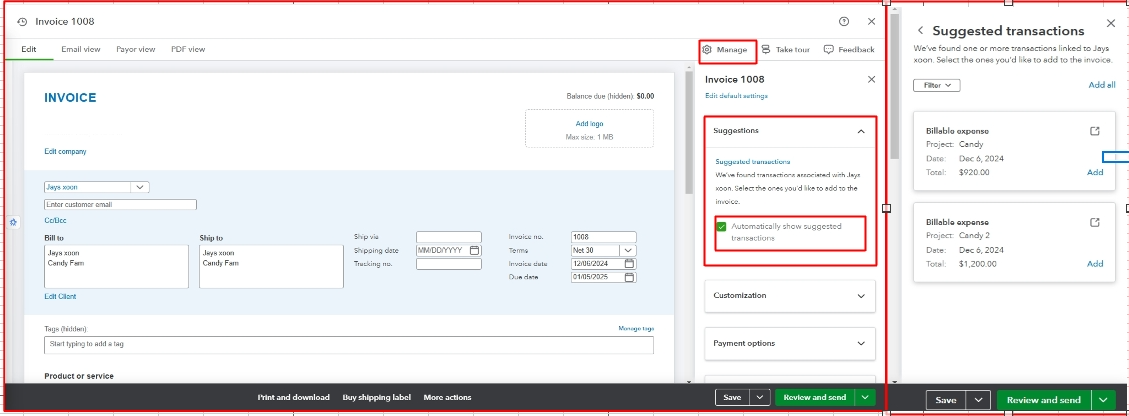Click Edit Client link

pos(60,297)
